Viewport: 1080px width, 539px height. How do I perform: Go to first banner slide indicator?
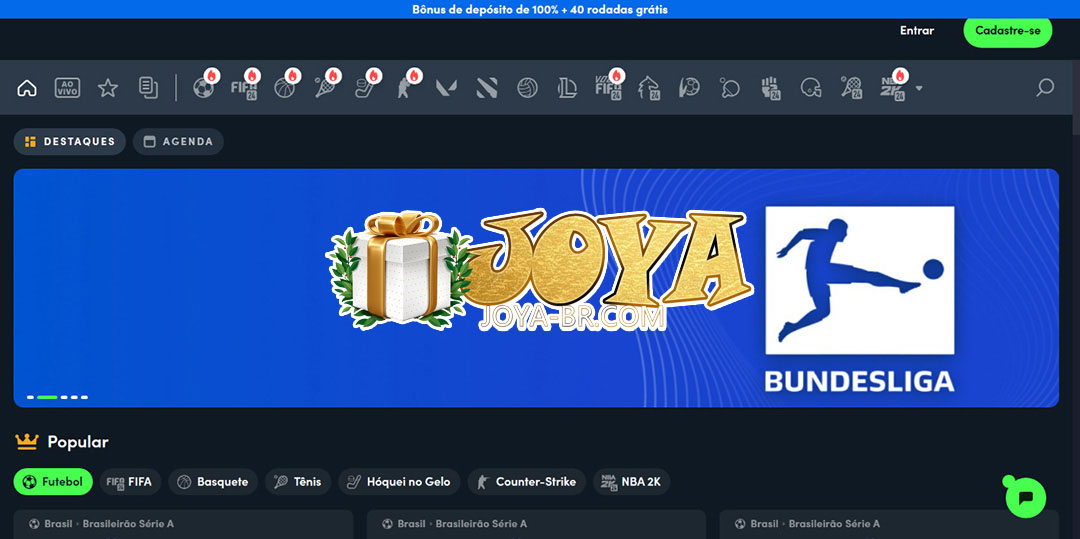30,397
